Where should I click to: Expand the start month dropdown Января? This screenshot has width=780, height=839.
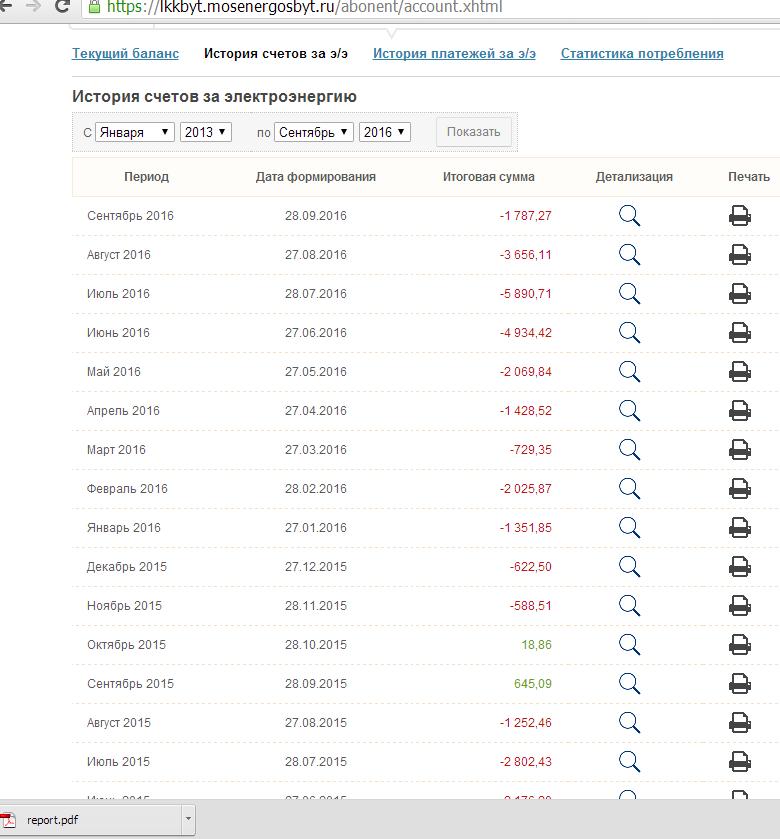pos(135,132)
